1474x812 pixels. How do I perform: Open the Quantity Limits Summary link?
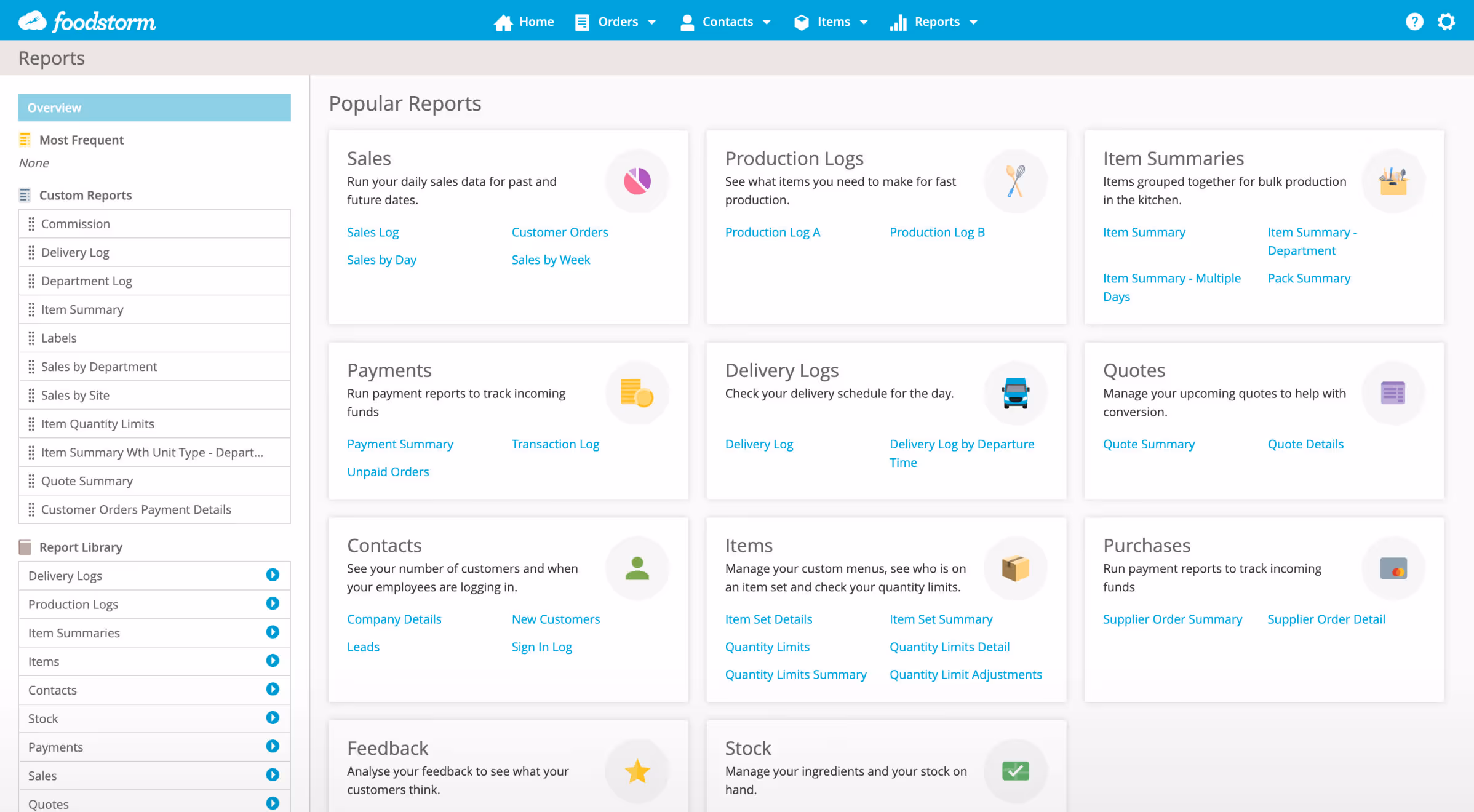pos(796,674)
